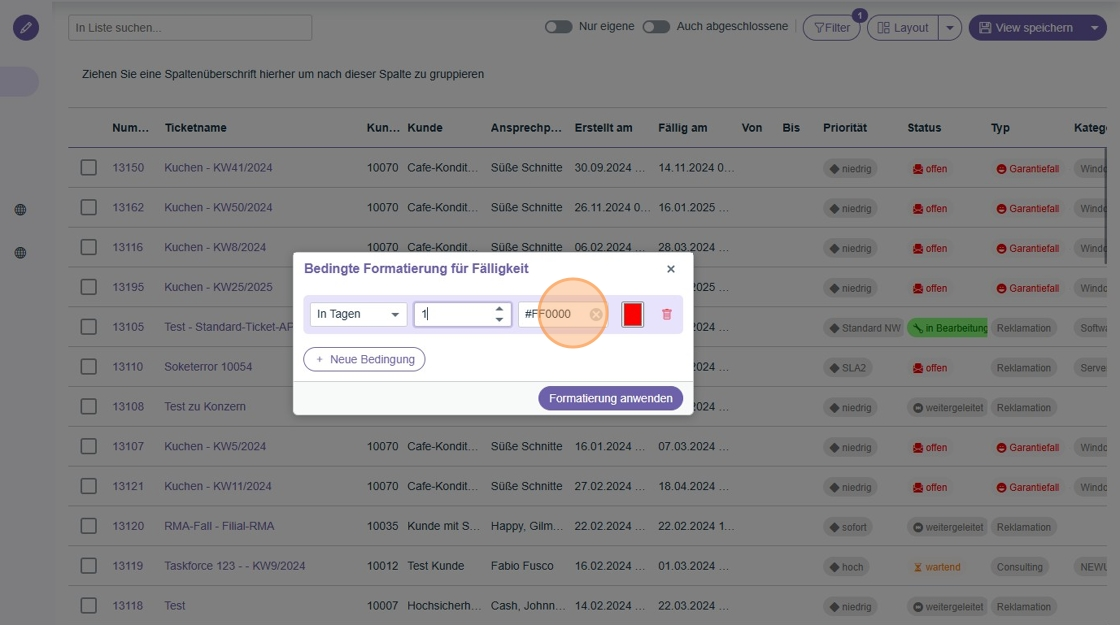Viewport: 1120px width, 625px height.
Task: Add a Neue Bedingung
Action: (x=364, y=359)
